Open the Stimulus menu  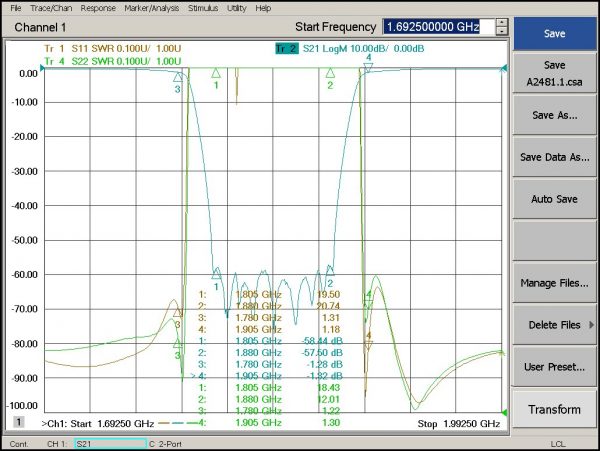tap(203, 8)
